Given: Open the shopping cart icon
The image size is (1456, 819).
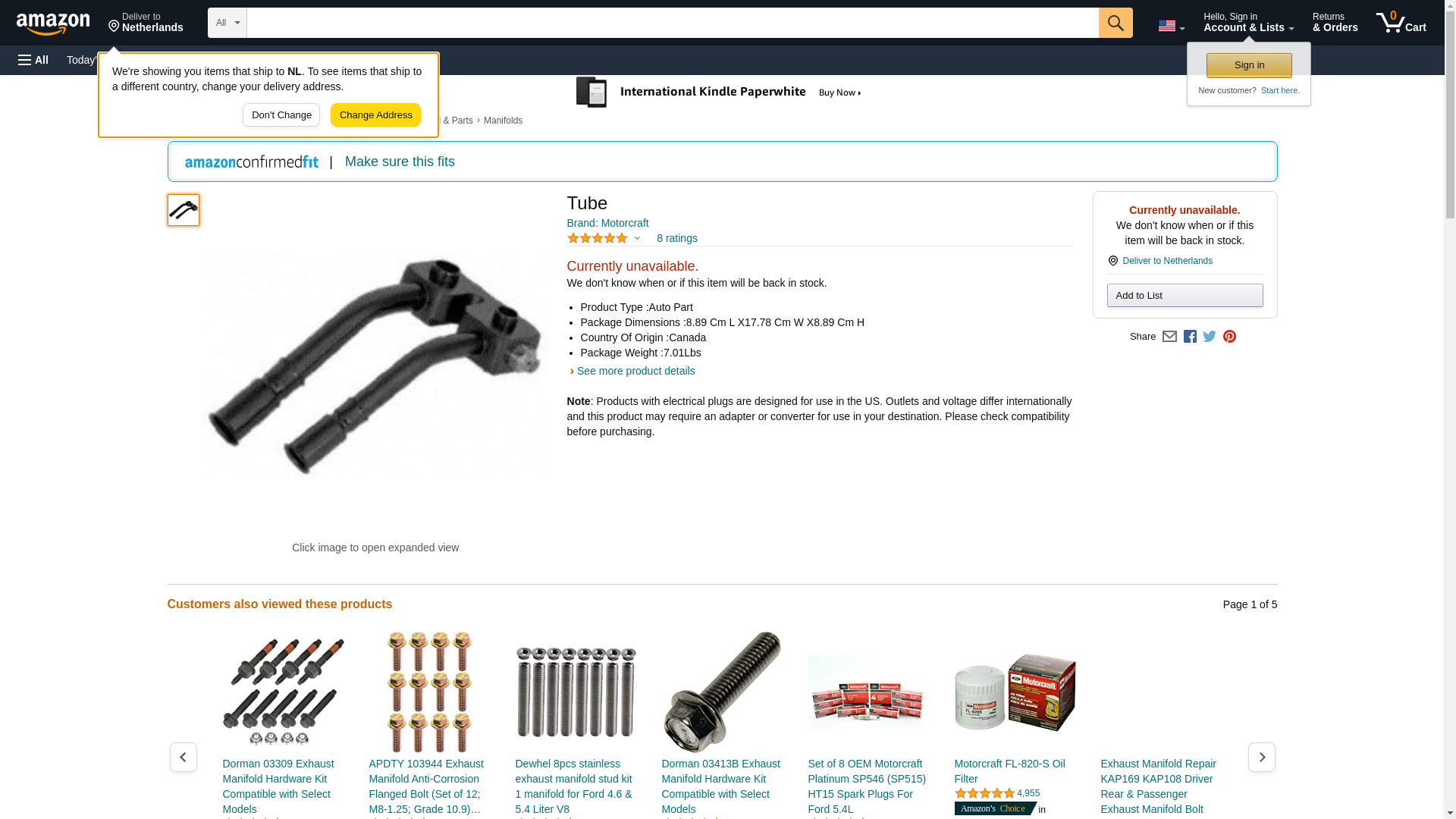Looking at the screenshot, I should click(1401, 23).
